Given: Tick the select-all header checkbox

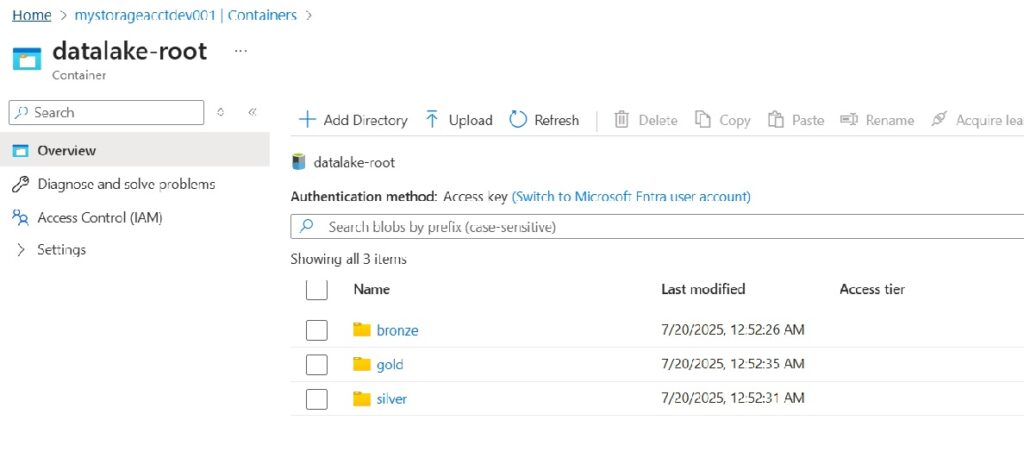Looking at the screenshot, I should [x=317, y=289].
